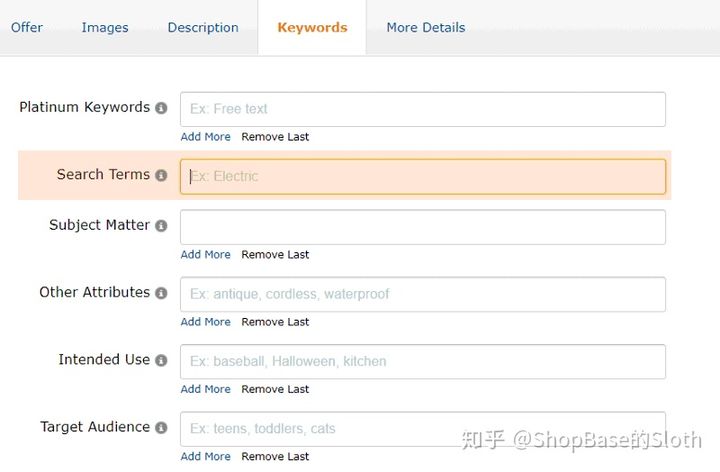Open Intended Use info icon
720x472 pixels.
point(161,360)
